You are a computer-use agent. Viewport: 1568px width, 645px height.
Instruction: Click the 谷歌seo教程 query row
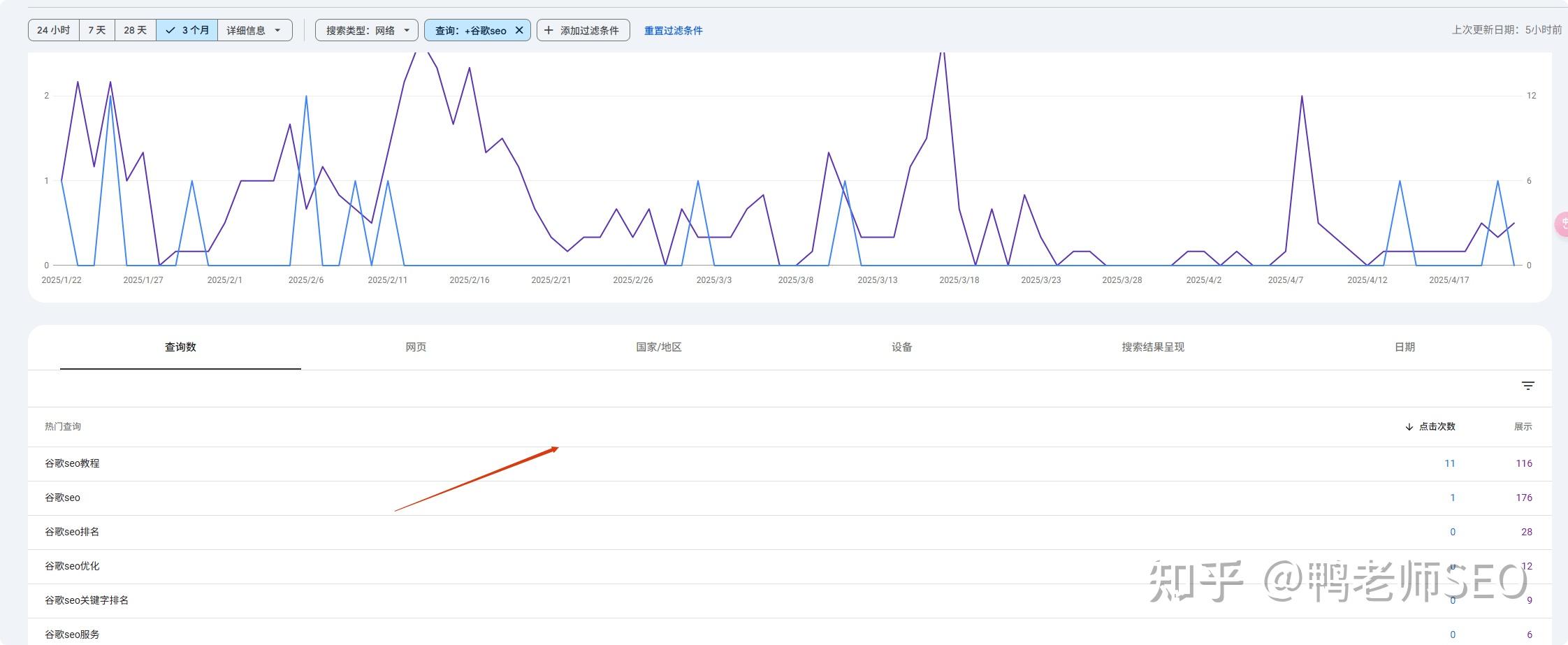click(73, 463)
